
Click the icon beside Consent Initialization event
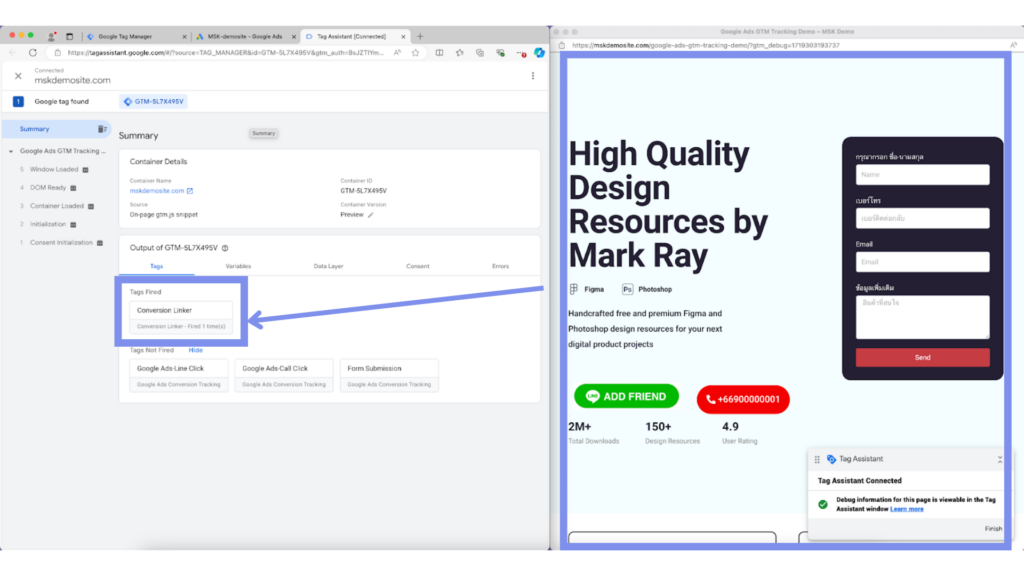point(100,243)
